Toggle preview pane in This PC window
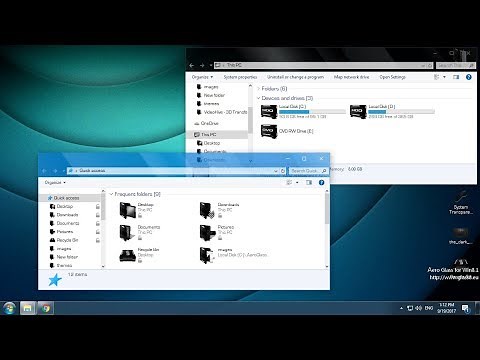Image resolution: width=480 pixels, height=360 pixels. [456, 77]
